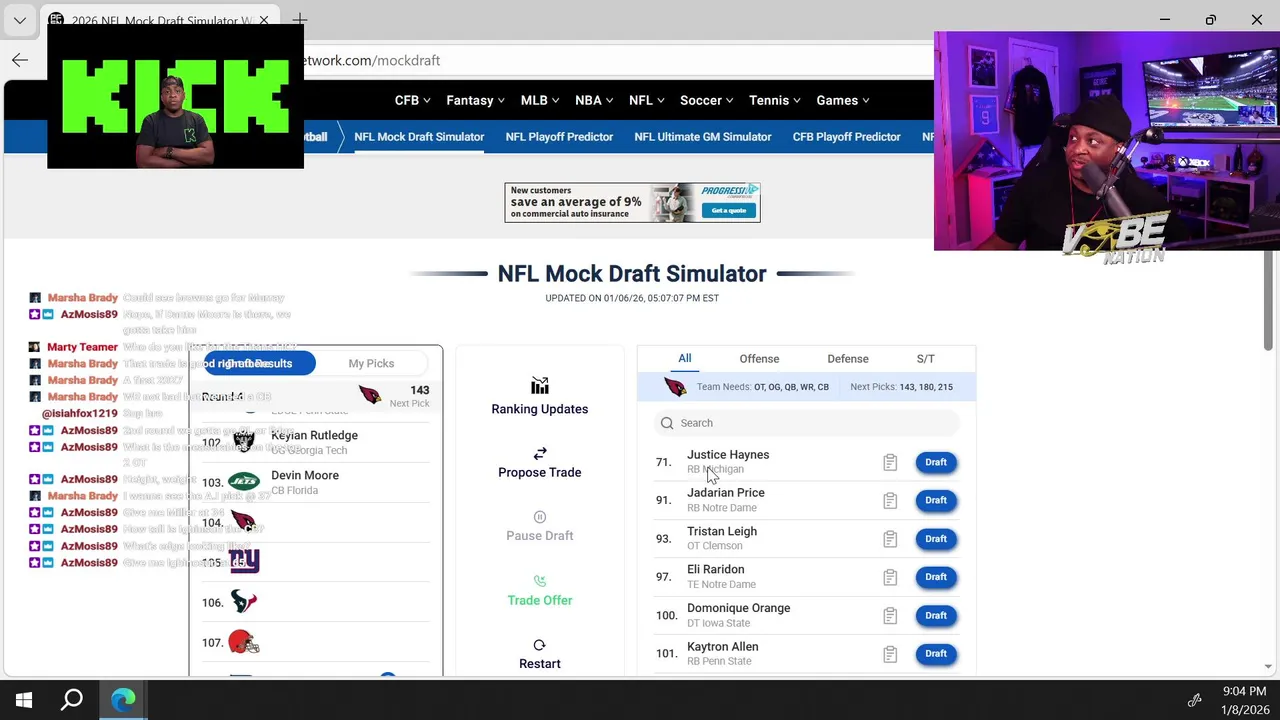Open NFL Ultimate GM Simulator nav link
Viewport: 1280px width, 720px height.
(703, 137)
